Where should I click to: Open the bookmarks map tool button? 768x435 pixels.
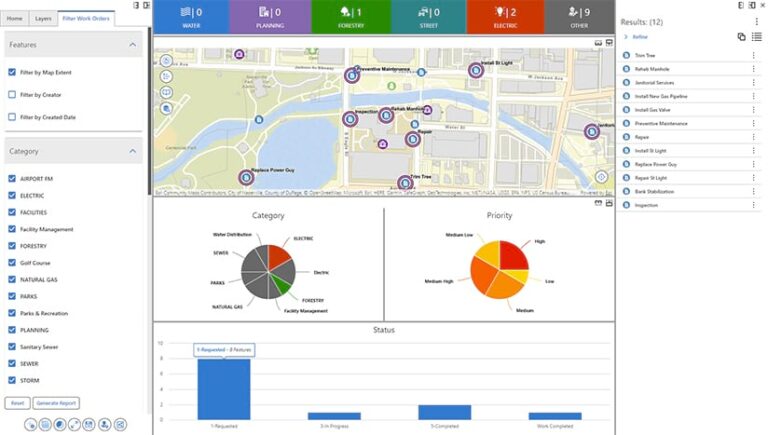[x=166, y=93]
